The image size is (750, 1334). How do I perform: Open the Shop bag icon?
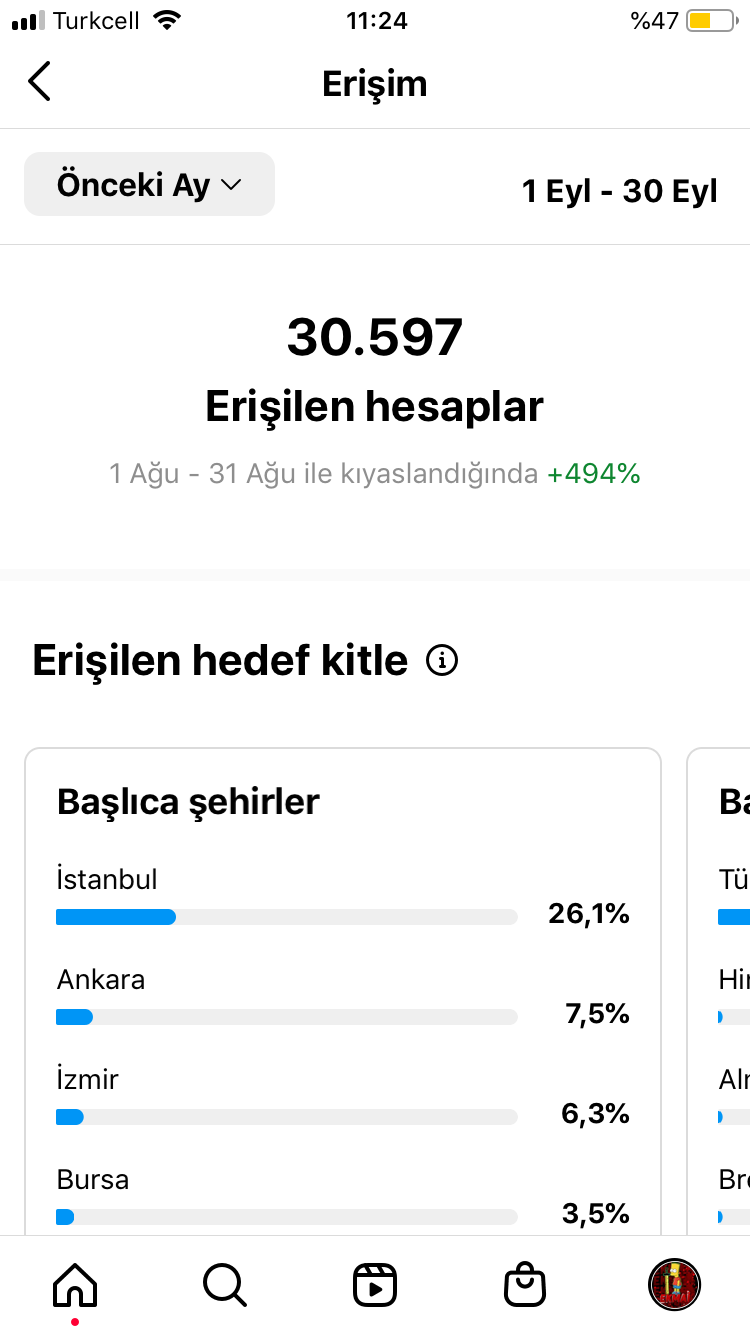pos(525,1283)
